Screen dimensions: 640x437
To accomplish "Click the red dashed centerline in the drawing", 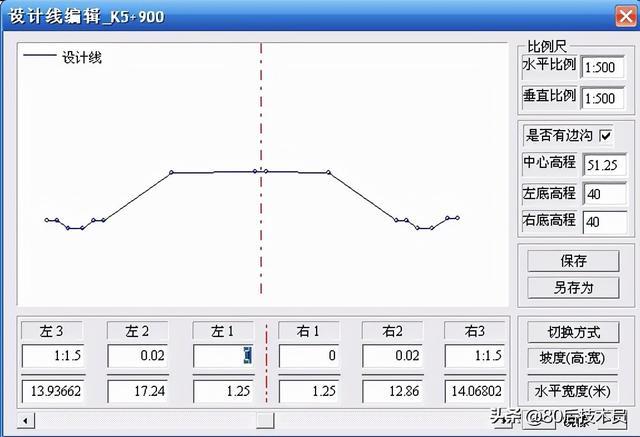I will pos(261,168).
